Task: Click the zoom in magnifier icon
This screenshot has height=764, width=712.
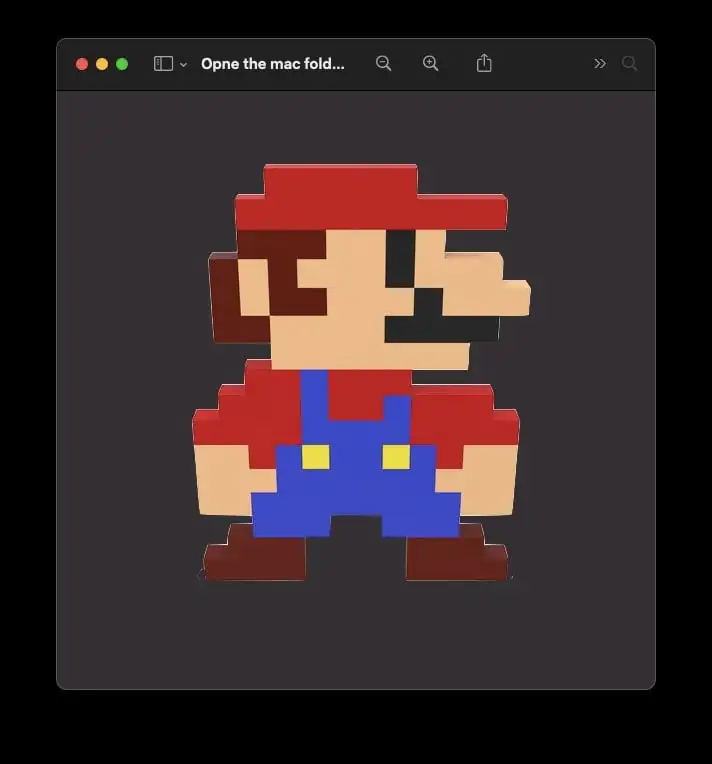Action: (x=430, y=63)
